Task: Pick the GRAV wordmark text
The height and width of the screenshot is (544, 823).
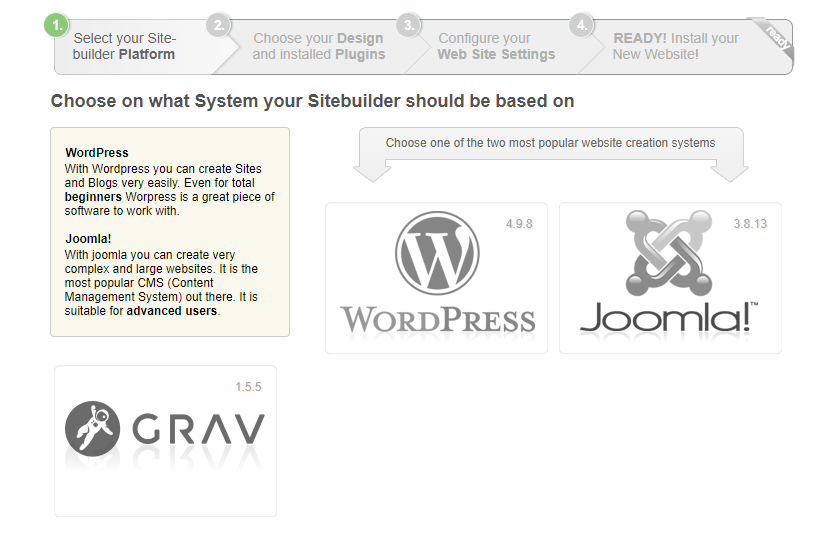Action: [x=199, y=430]
